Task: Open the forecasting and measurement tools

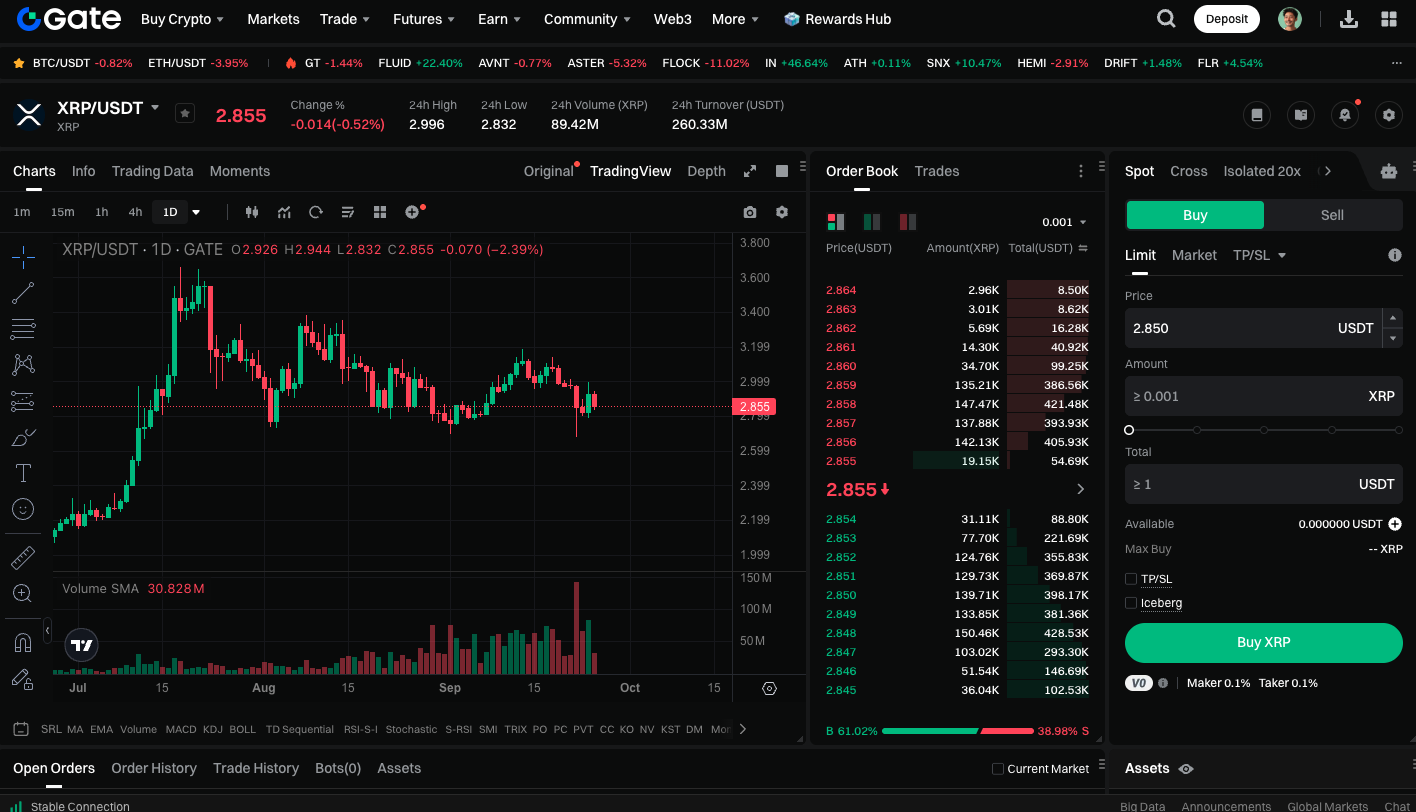Action: 23,401
